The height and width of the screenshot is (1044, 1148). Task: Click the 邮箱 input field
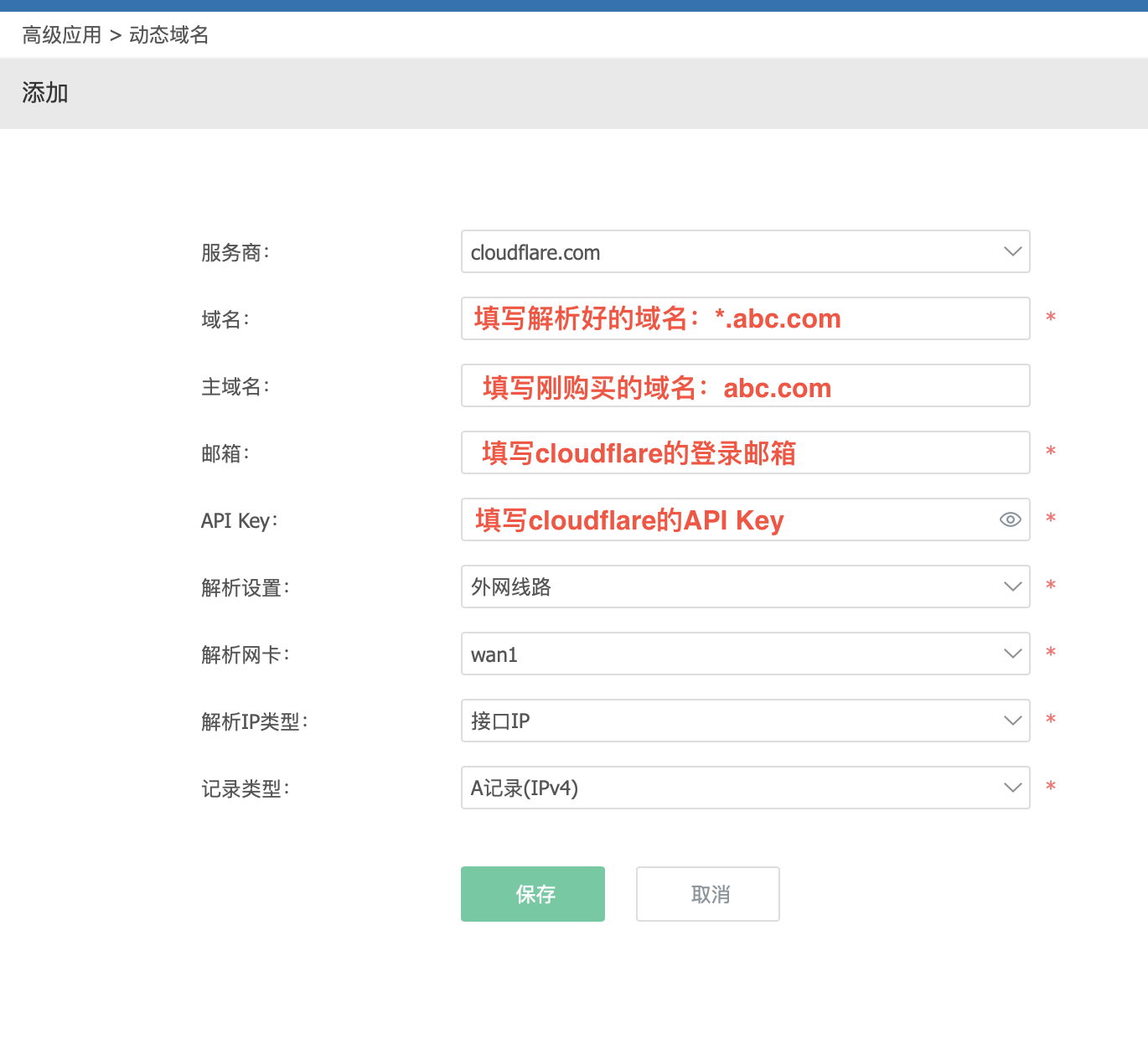(x=745, y=452)
